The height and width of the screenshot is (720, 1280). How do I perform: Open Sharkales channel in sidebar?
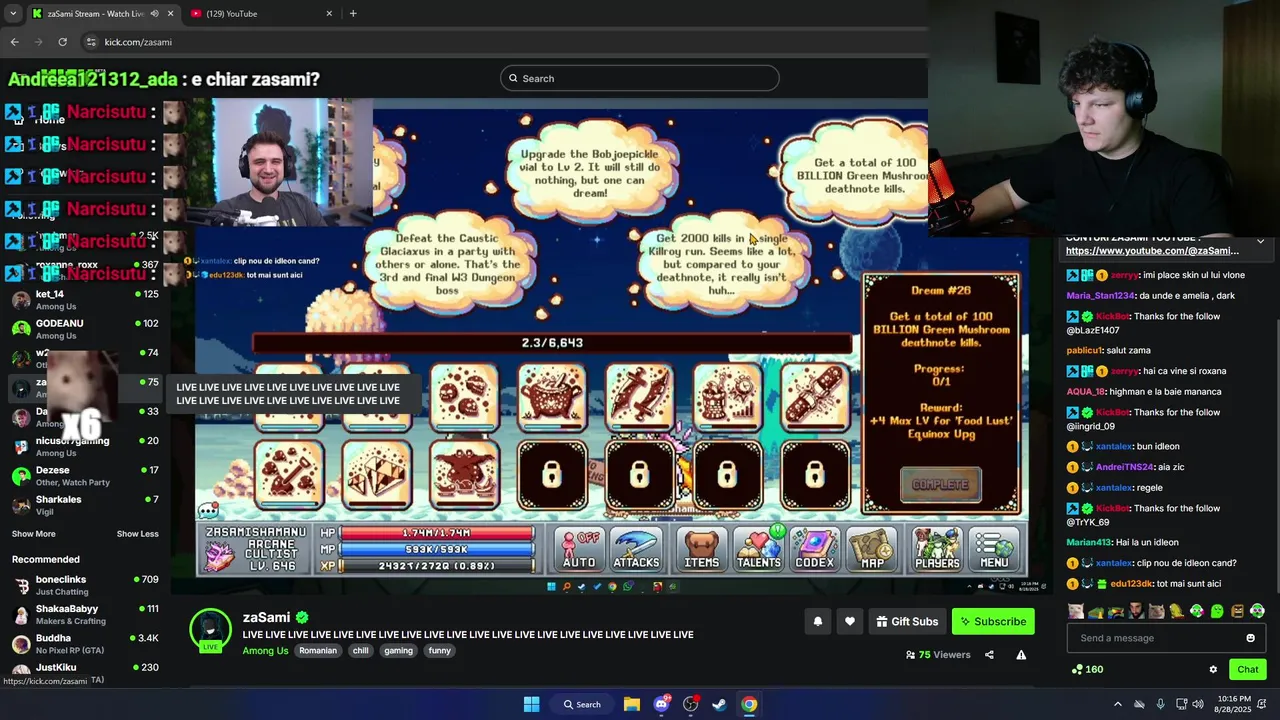(x=85, y=505)
